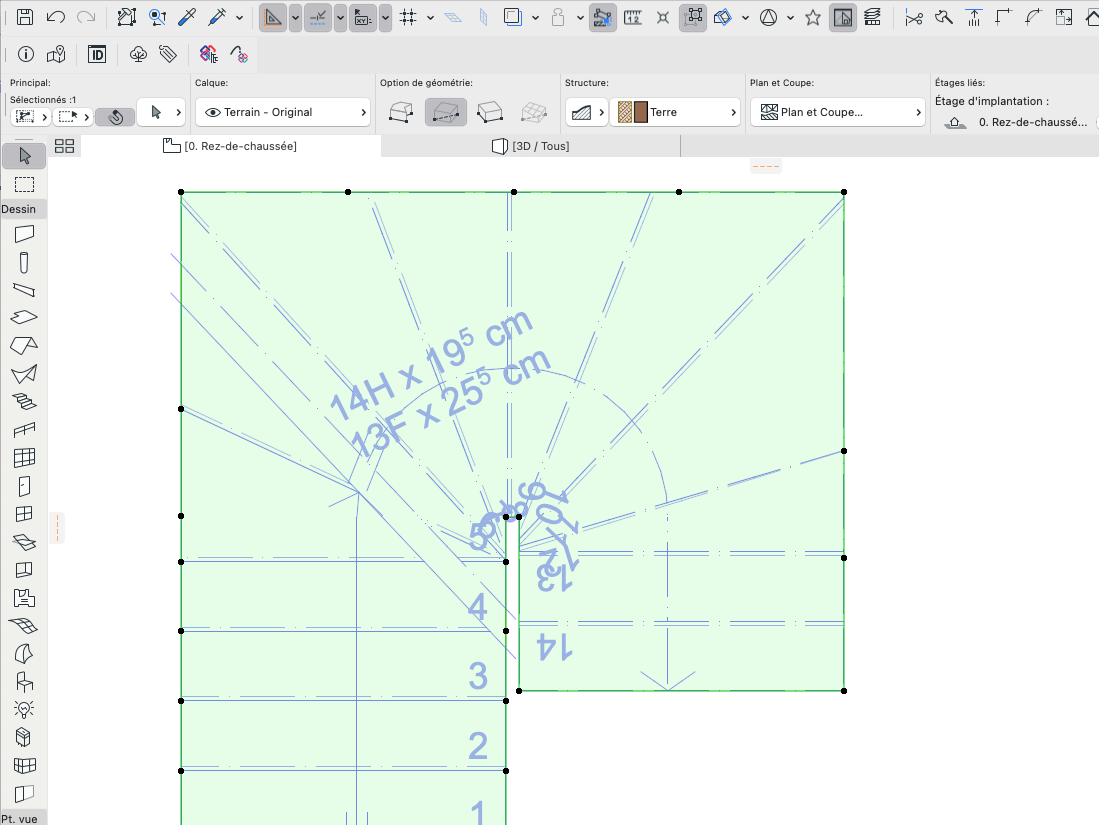Click the fillet curve icon

(1034, 18)
